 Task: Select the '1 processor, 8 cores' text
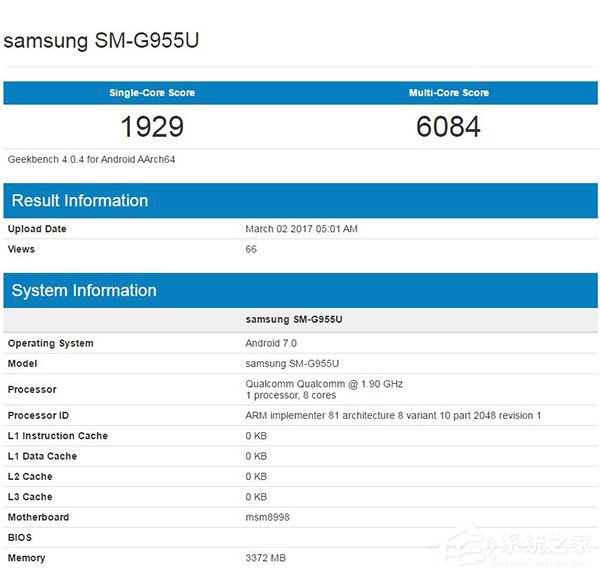click(x=291, y=395)
